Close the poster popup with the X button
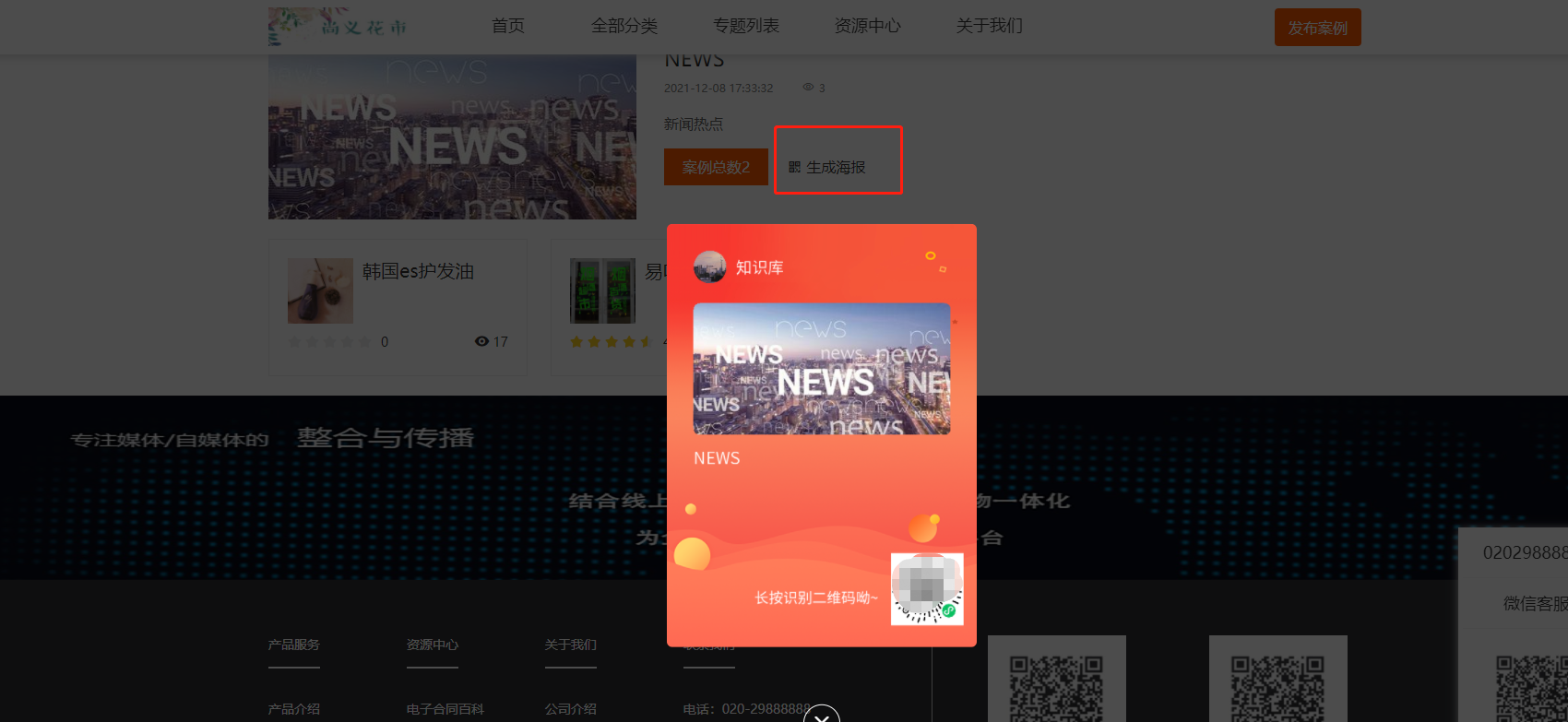1568x722 pixels. click(x=822, y=715)
